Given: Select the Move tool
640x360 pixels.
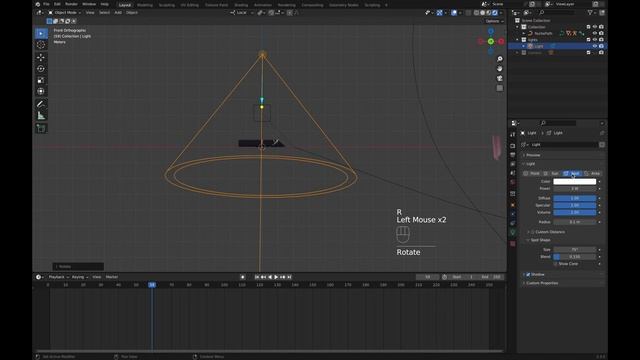Looking at the screenshot, I should click(41, 58).
